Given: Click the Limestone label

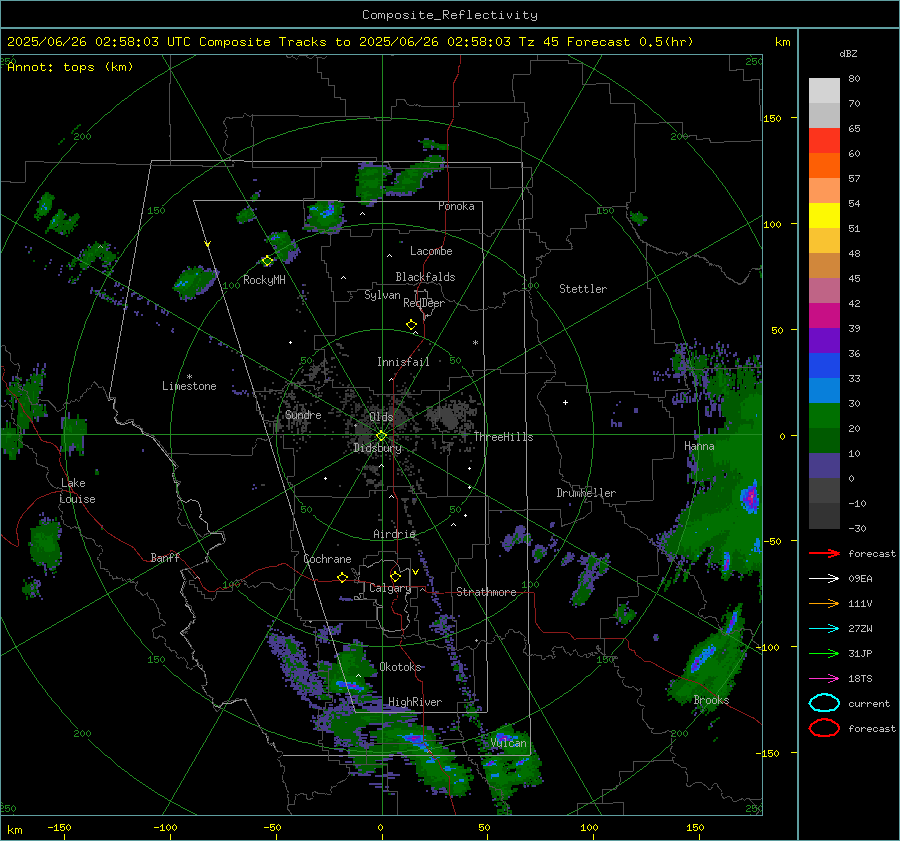Looking at the screenshot, I should (189, 386).
